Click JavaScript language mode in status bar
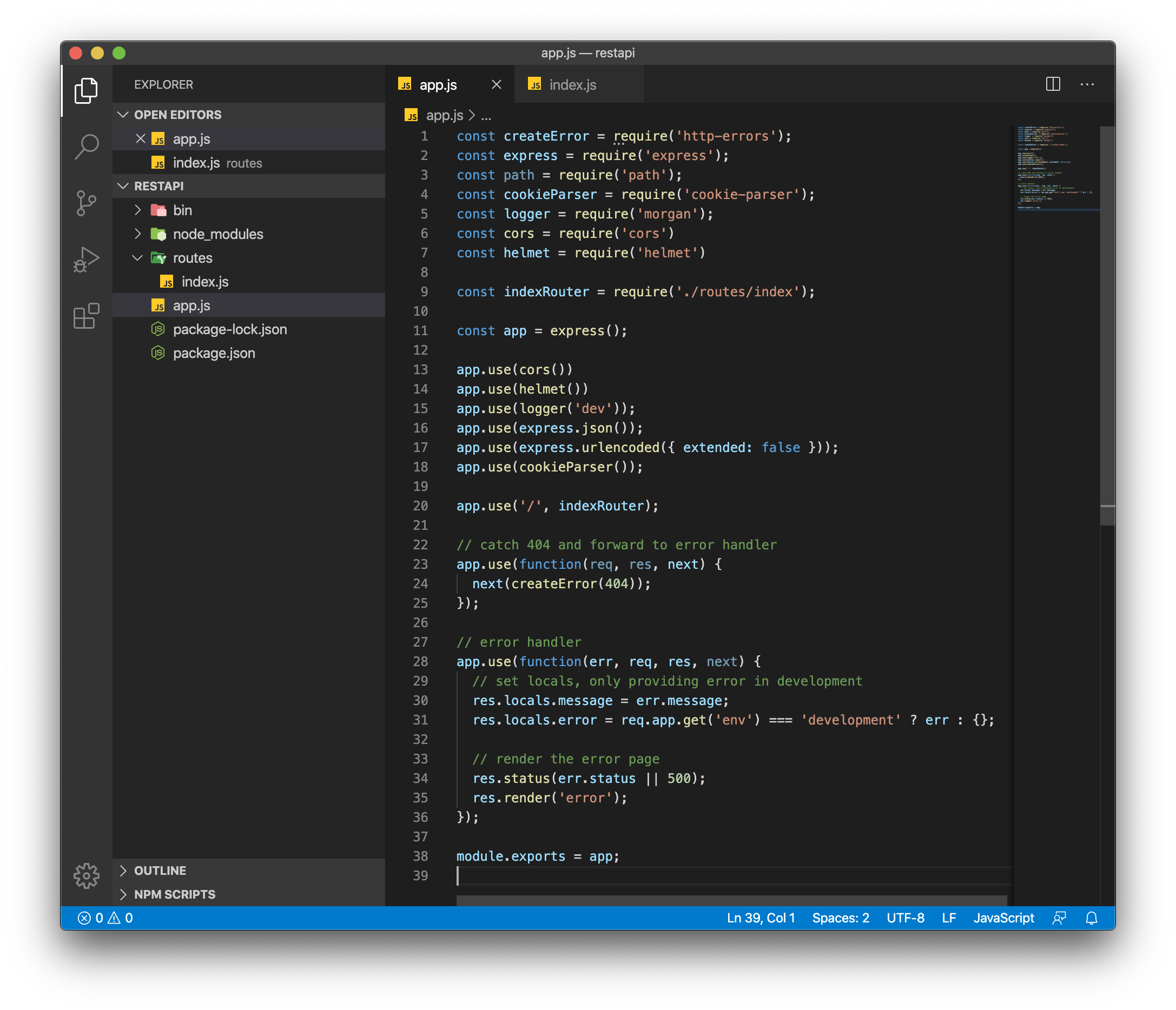This screenshot has height=1010, width=1176. click(1003, 918)
